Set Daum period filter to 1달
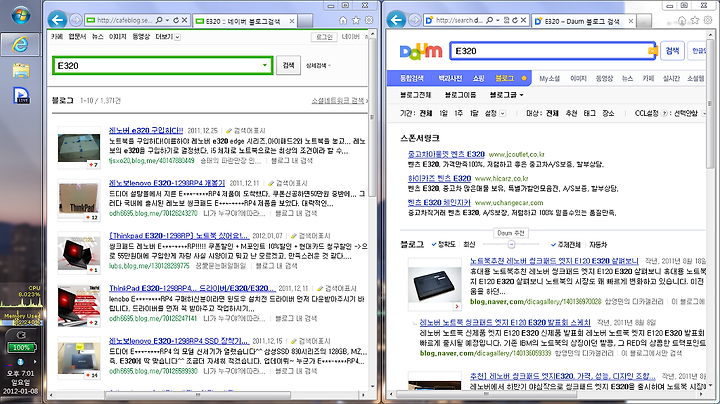This screenshot has height=404, width=720. (474, 113)
